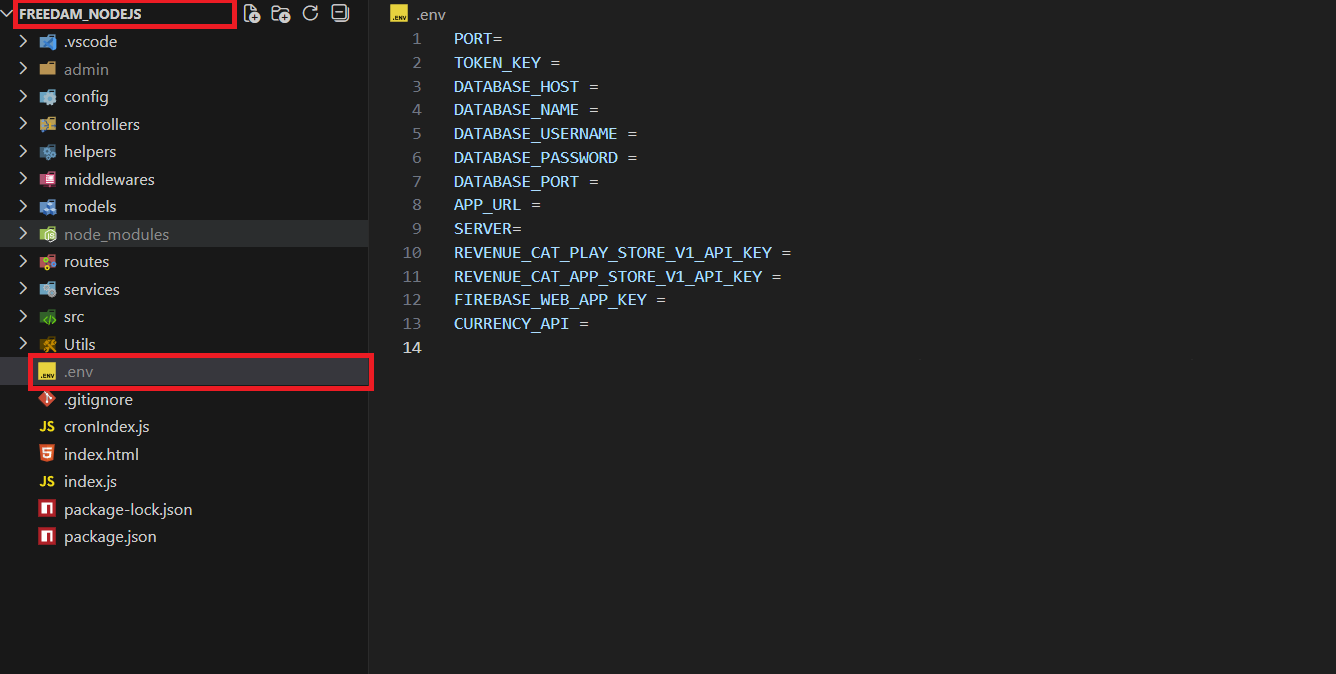Expand the controllers folder chevron
Image resolution: width=1336 pixels, height=674 pixels.
23,124
